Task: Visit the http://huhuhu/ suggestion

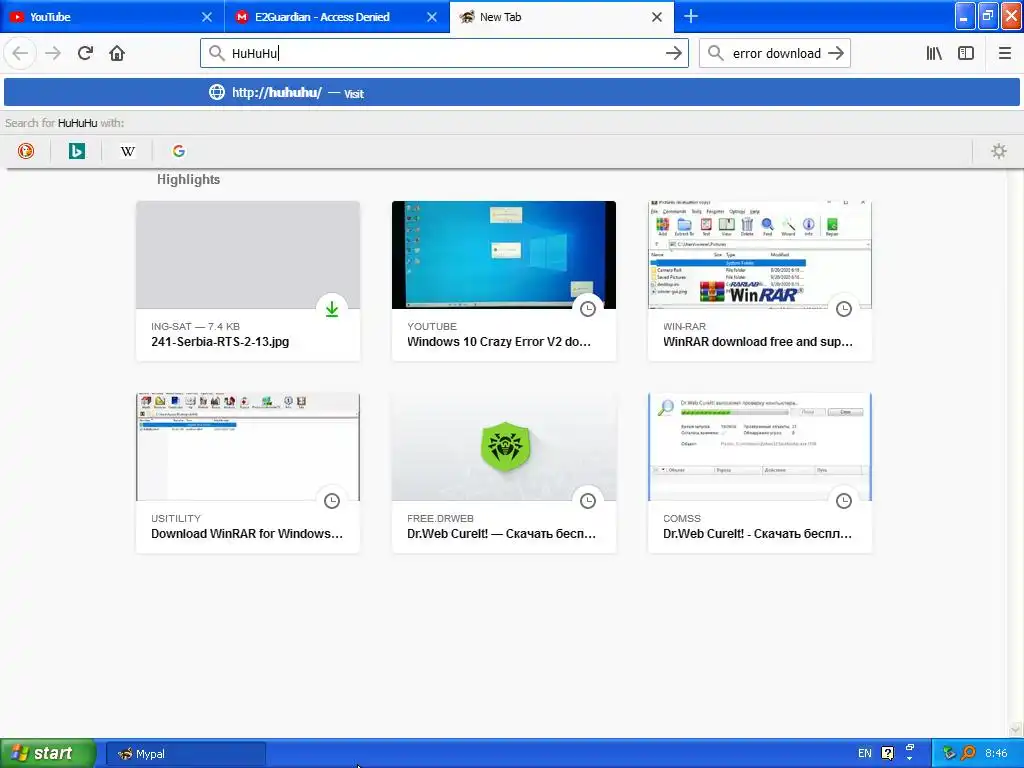Action: (511, 93)
